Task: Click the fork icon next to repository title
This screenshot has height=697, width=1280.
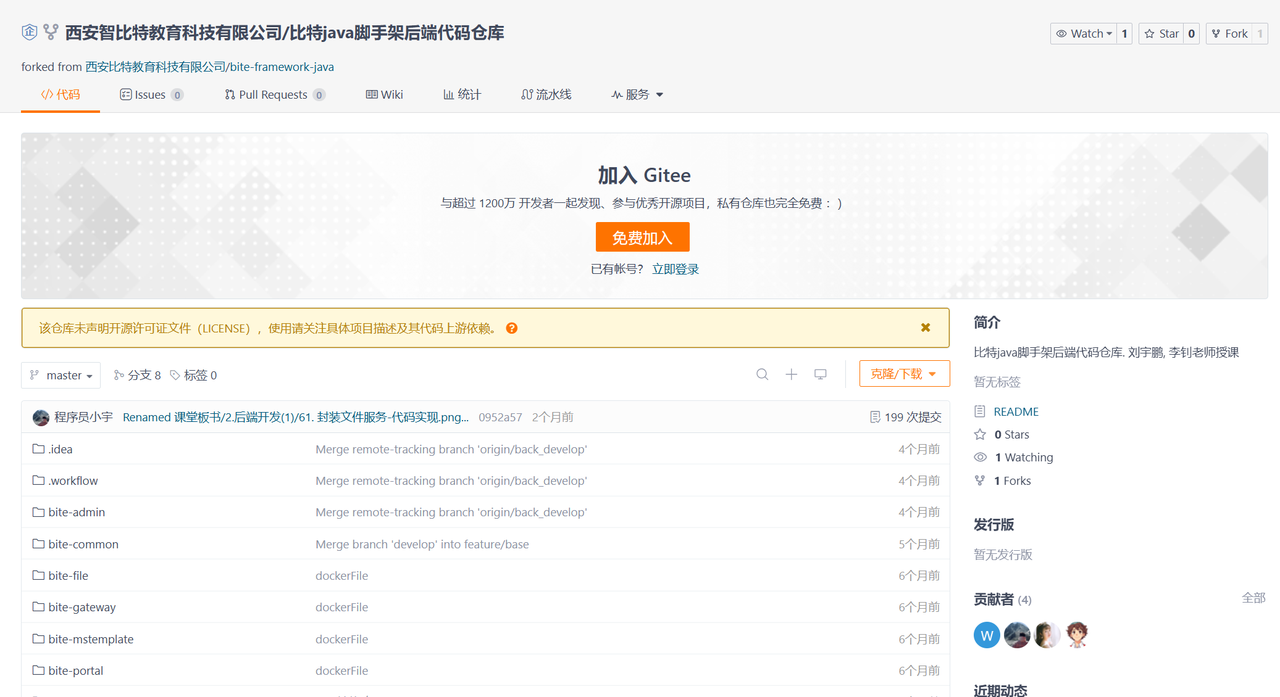Action: 51,33
